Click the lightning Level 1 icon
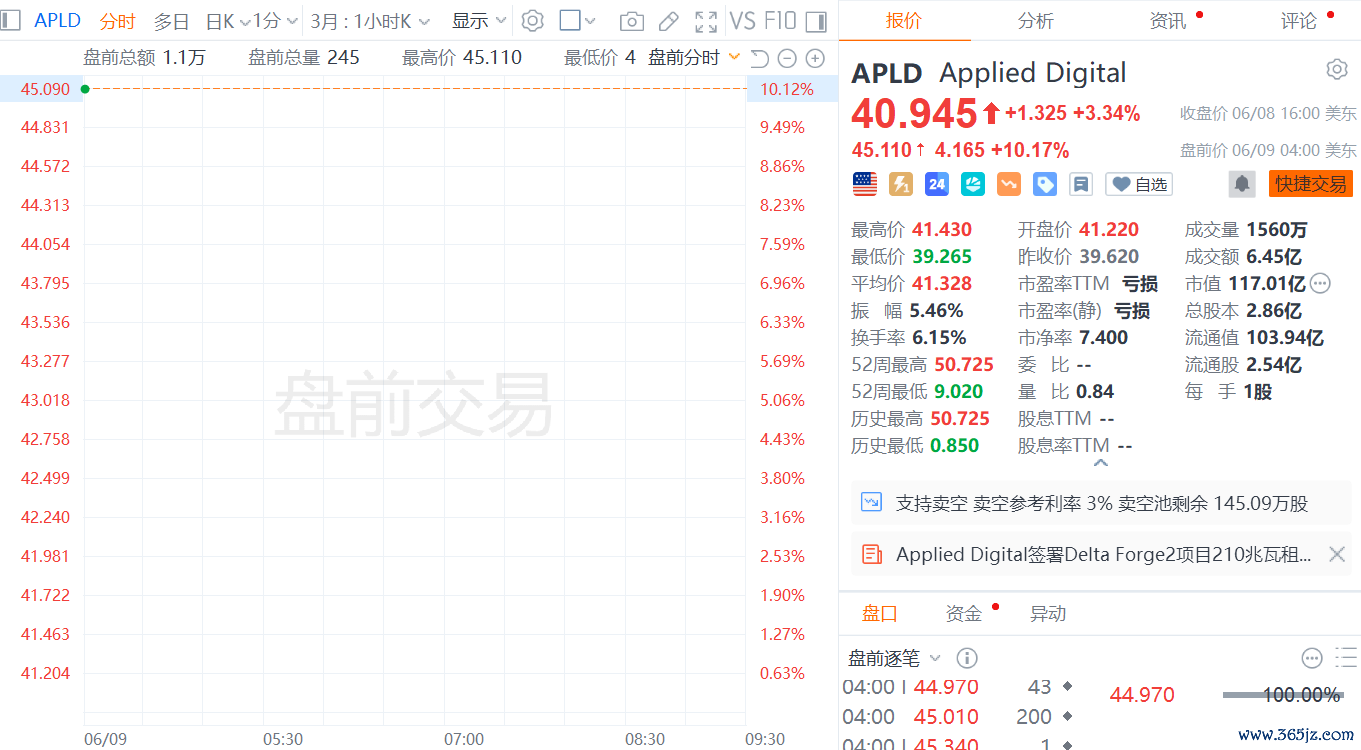The width and height of the screenshot is (1361, 750). [901, 184]
